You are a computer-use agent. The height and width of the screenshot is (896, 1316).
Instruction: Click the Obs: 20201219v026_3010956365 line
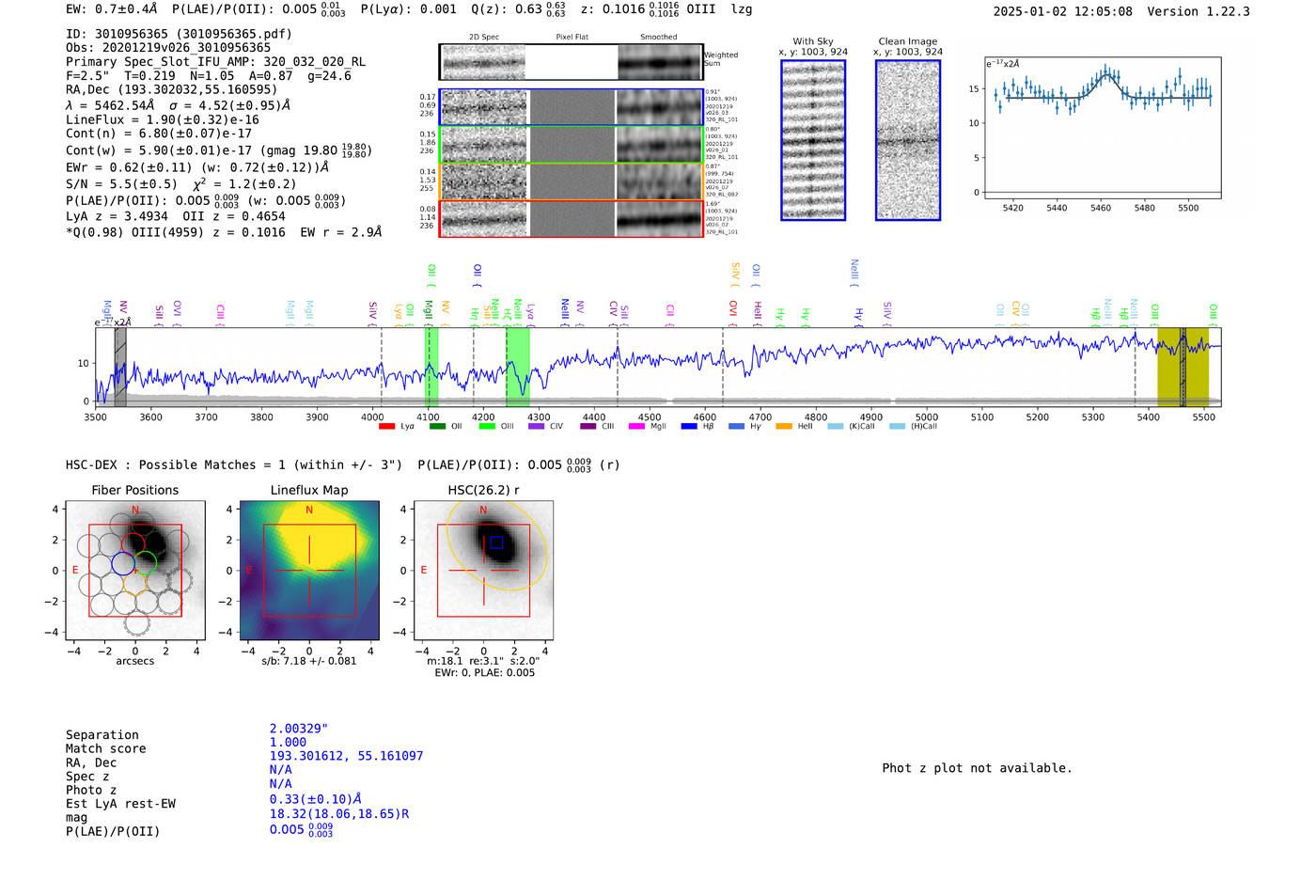[168, 48]
